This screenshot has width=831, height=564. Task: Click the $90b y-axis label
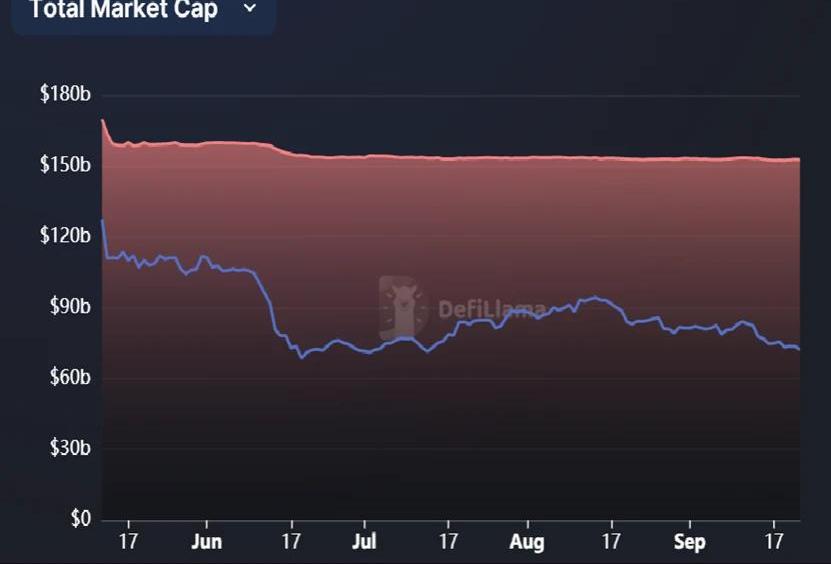[69, 306]
